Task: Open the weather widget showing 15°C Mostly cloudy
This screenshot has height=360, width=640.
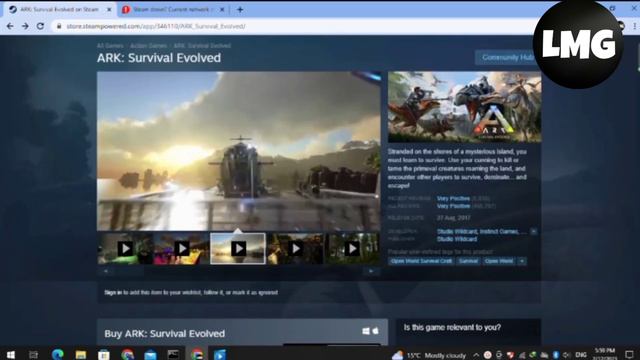Action: point(429,356)
